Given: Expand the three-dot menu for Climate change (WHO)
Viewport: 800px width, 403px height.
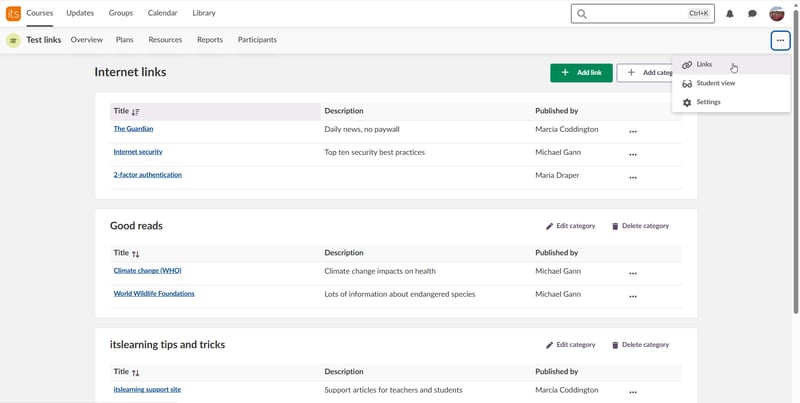Looking at the screenshot, I should [x=633, y=273].
